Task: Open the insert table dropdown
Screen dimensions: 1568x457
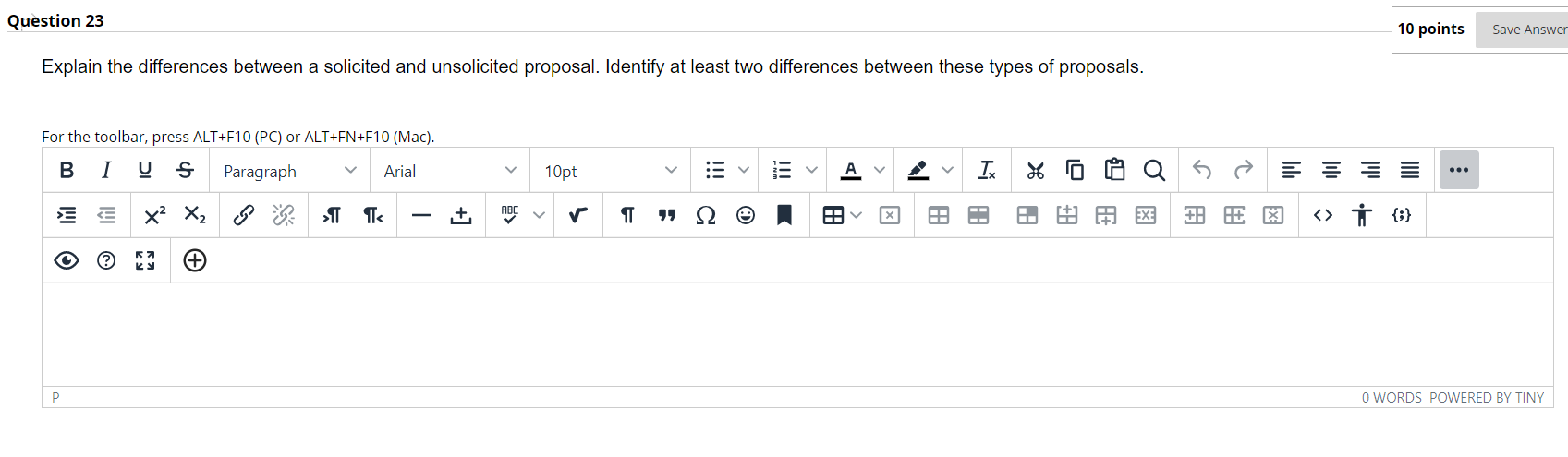Action: [842, 215]
